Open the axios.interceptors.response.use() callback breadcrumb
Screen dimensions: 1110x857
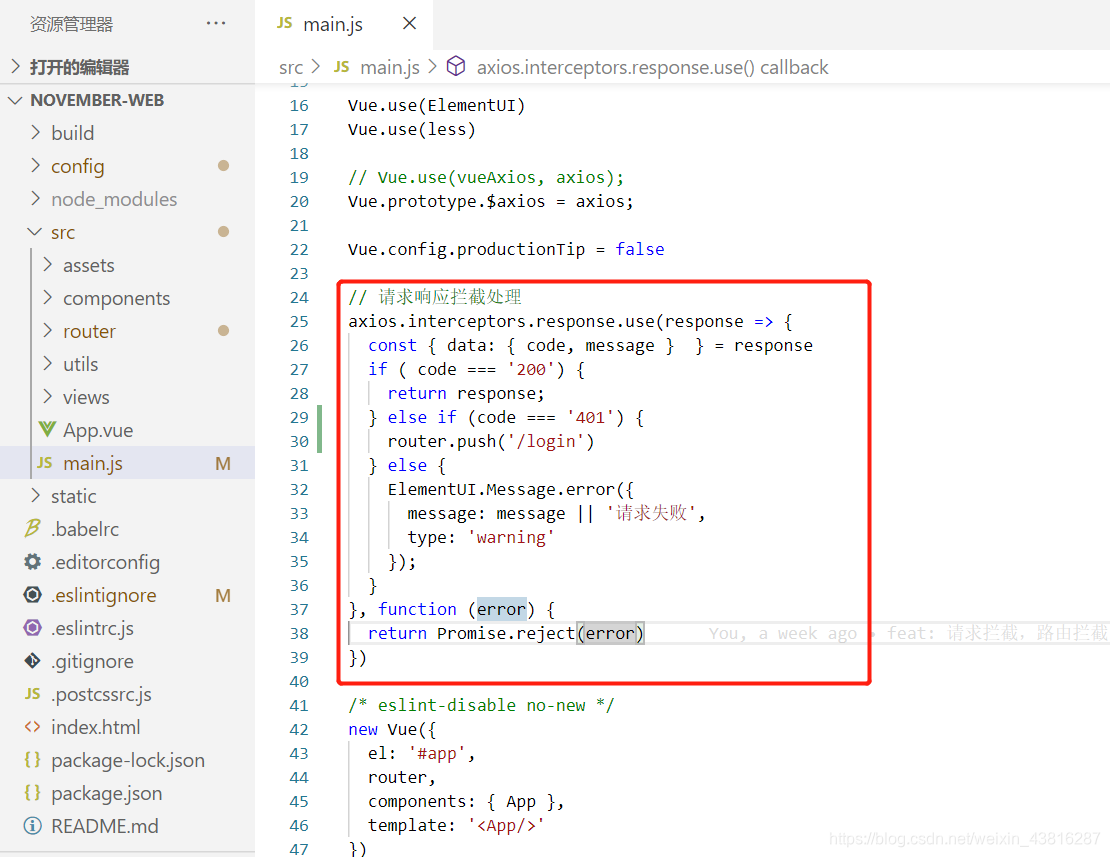pyautogui.click(x=652, y=67)
